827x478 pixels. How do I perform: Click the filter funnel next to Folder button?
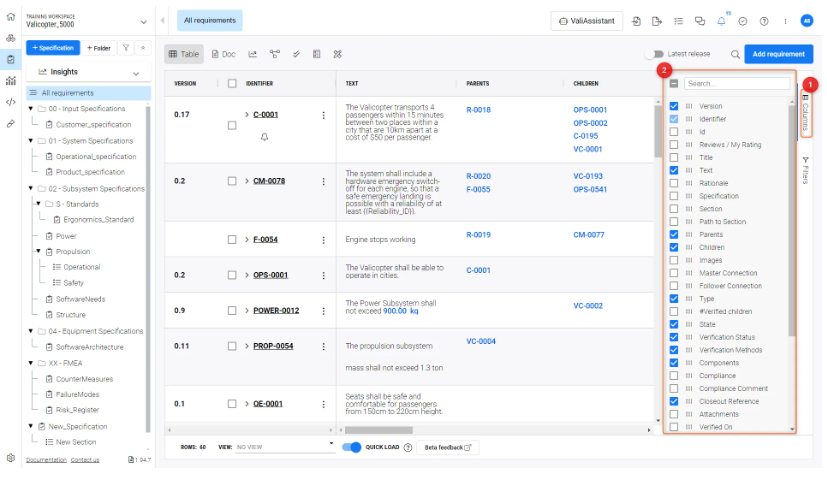coord(126,48)
